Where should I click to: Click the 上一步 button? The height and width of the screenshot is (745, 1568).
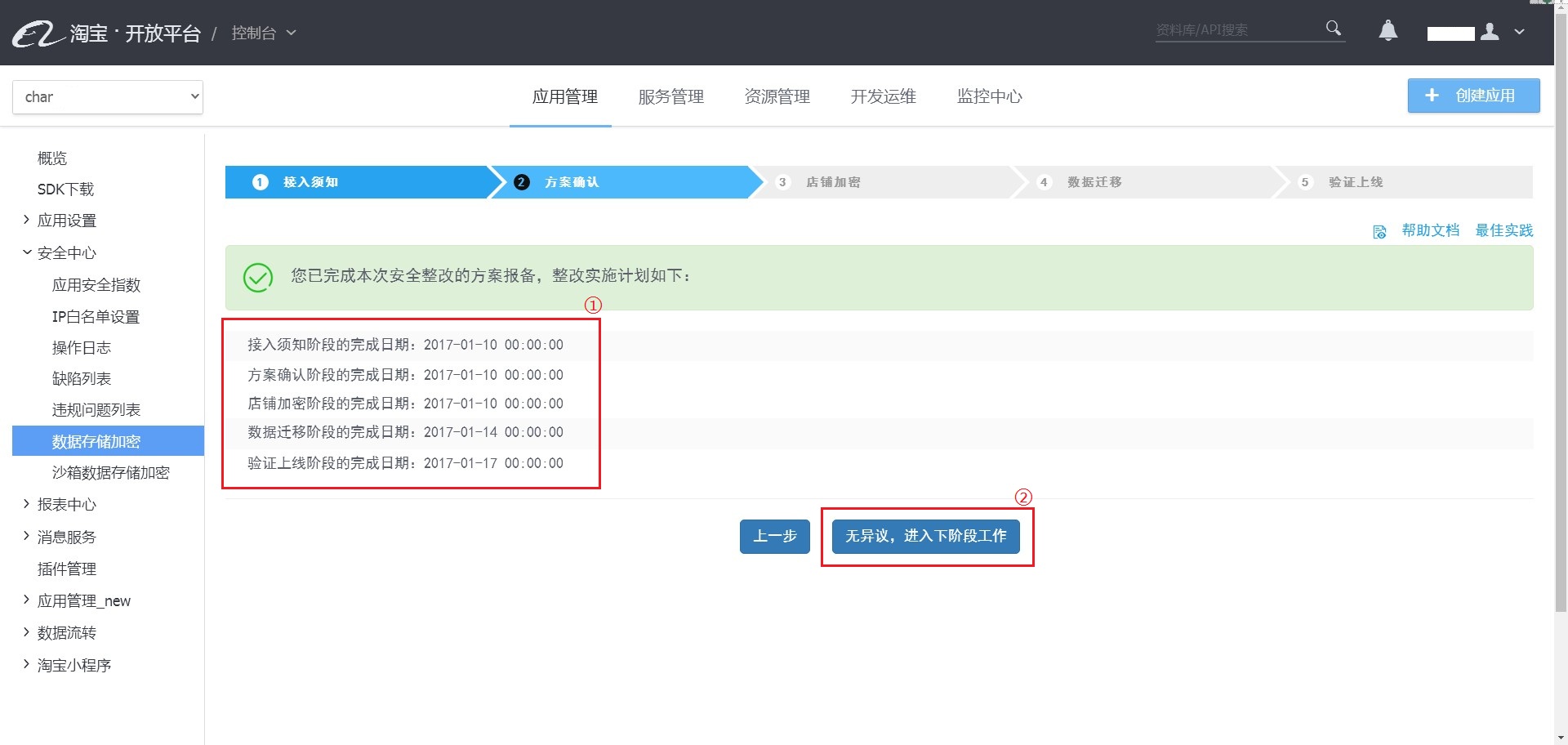[x=774, y=537]
